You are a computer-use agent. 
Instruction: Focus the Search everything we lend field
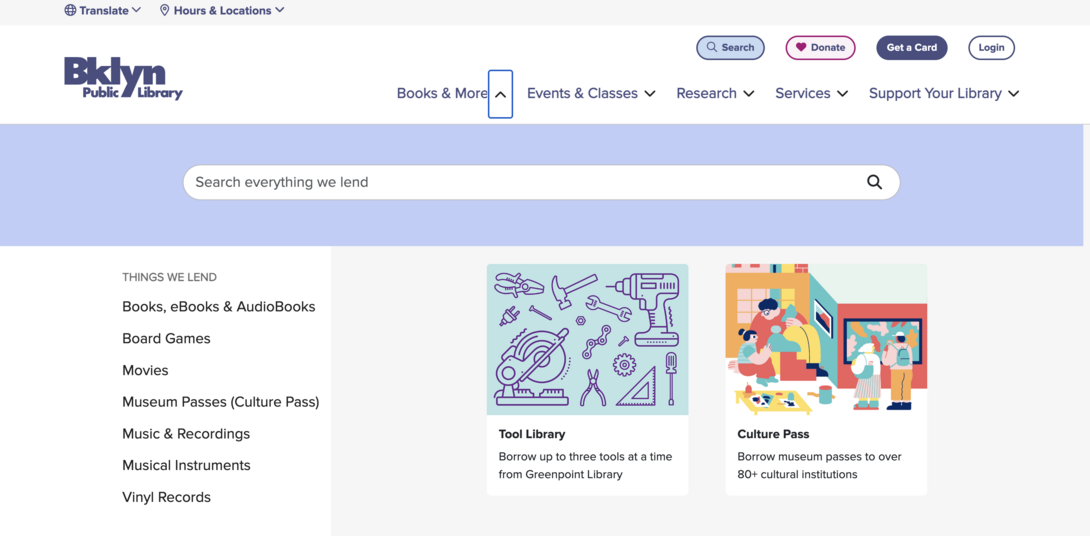tap(542, 182)
